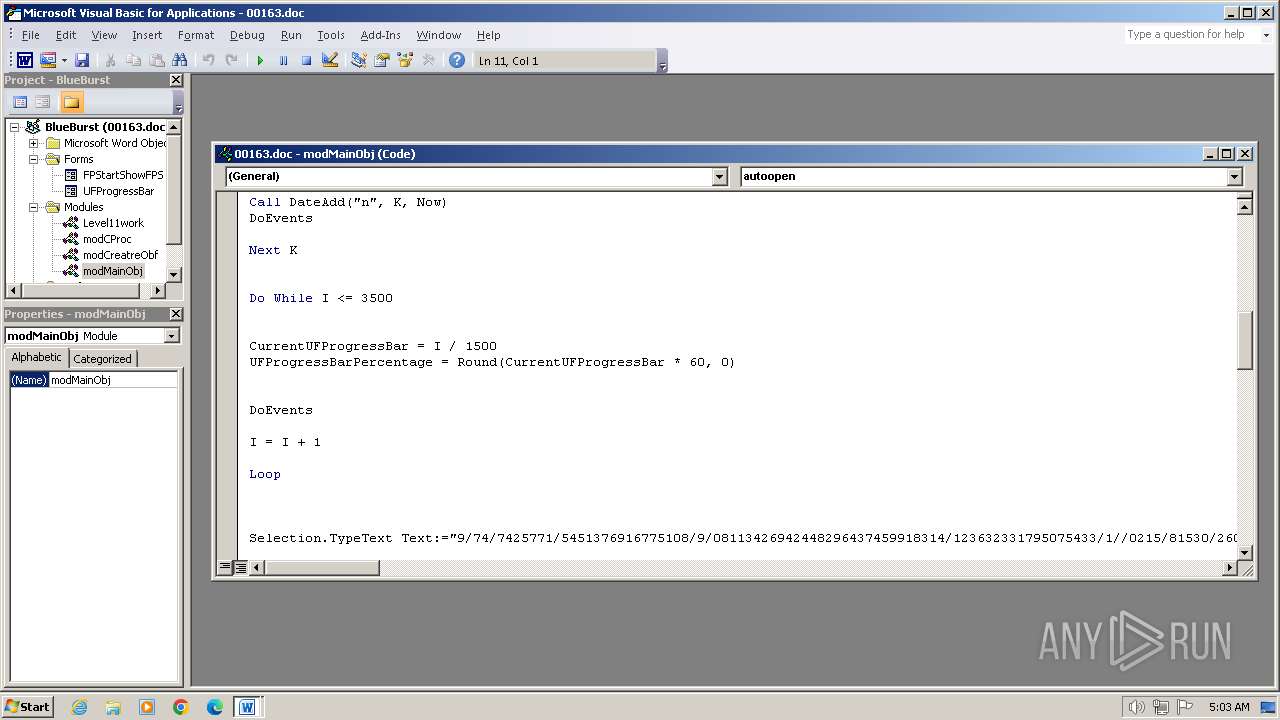Click the Paste toolbar icon
The image size is (1280, 720).
point(157,60)
